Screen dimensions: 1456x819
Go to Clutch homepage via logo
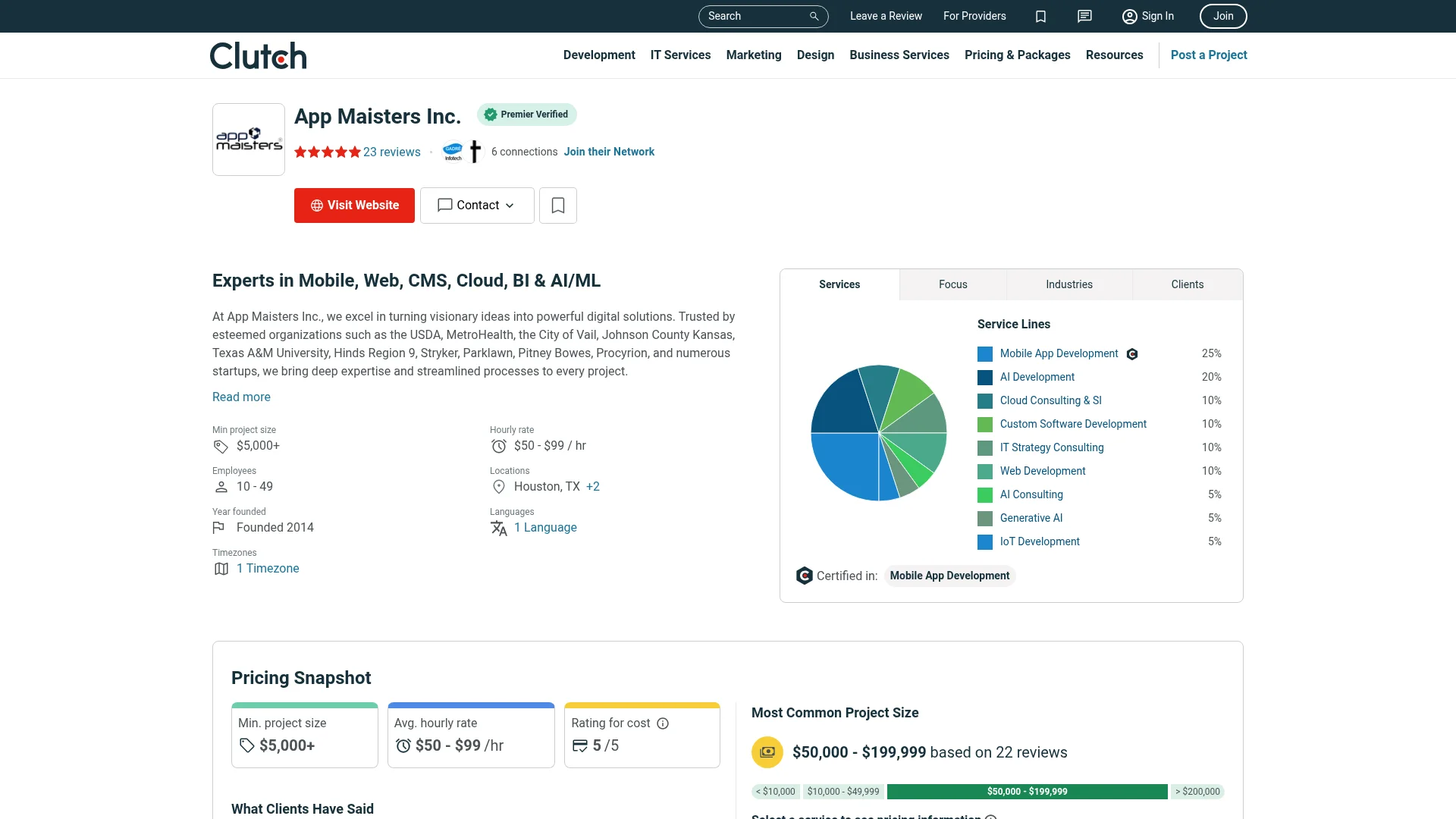pos(258,55)
